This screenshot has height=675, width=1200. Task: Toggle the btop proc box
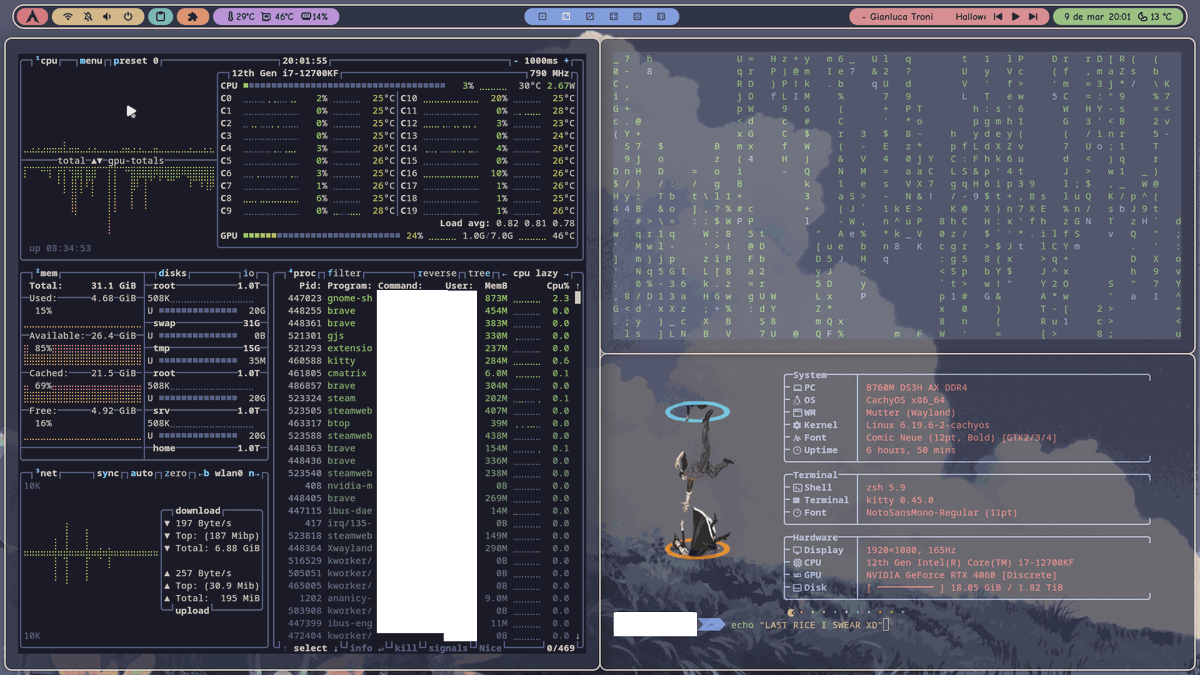(x=302, y=273)
